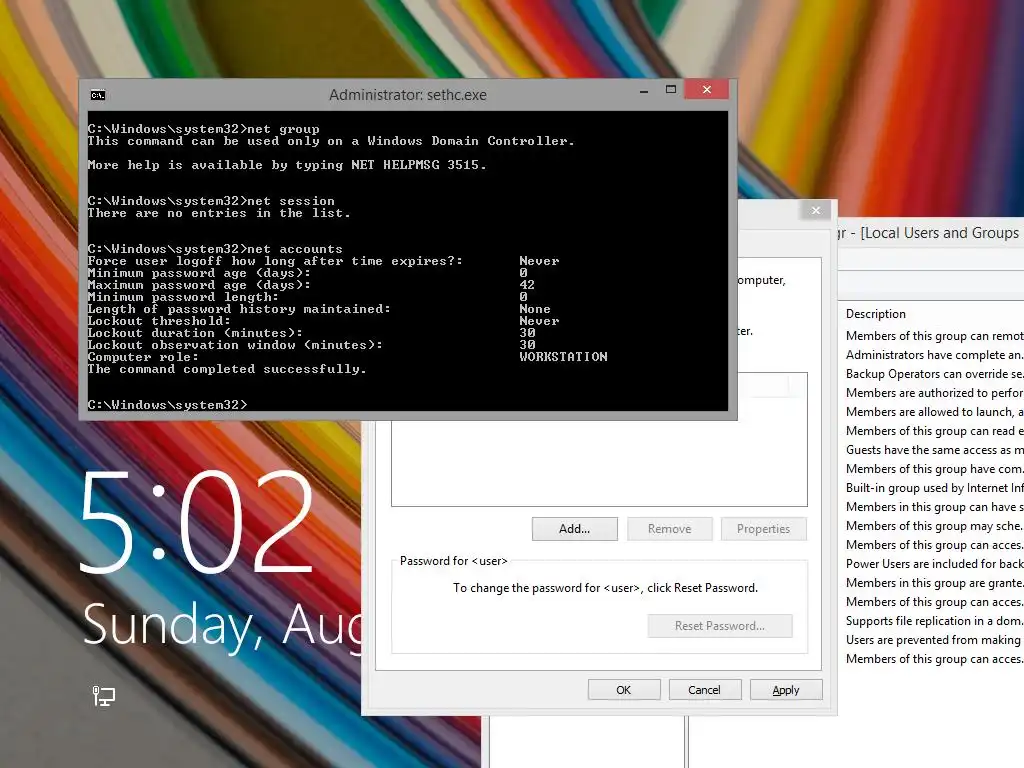
Task: Select row 'Members of this group have com...'
Action: (x=934, y=468)
